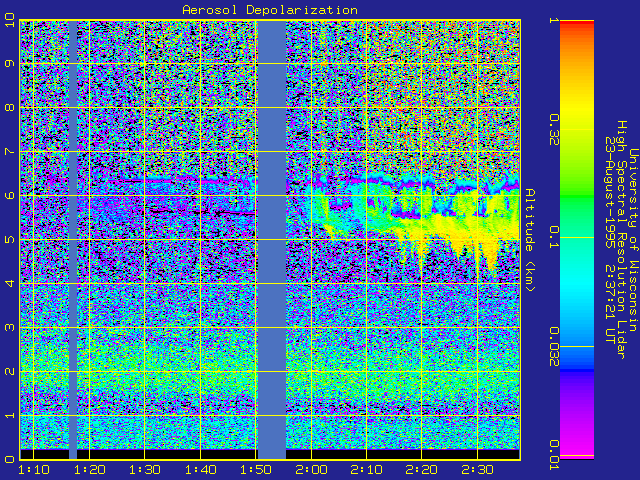640x480 pixels.
Task: Click the colorbar label 0.01
Action: coord(553,455)
